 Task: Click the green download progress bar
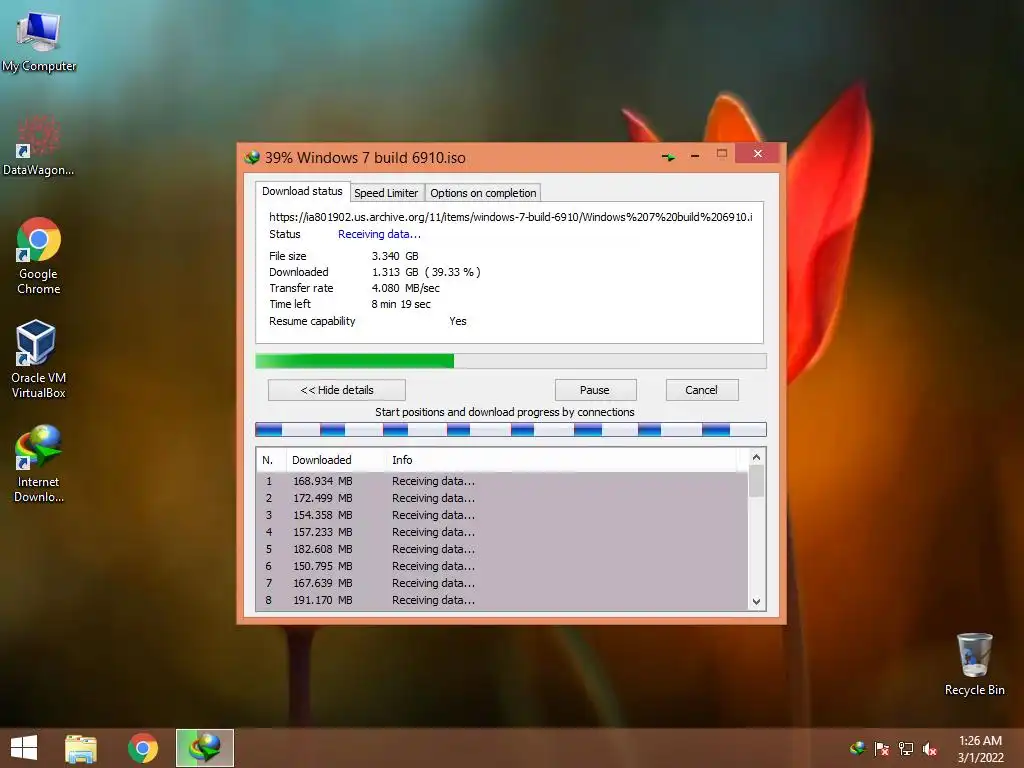511,361
